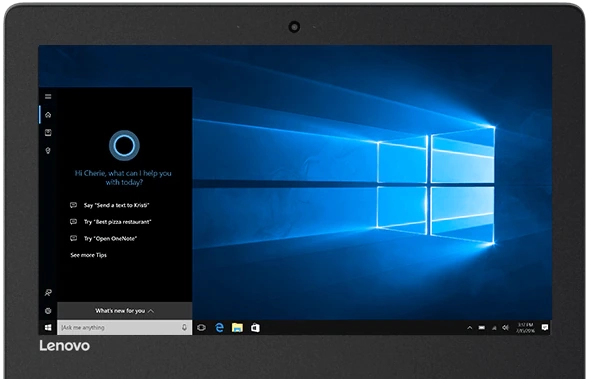The height and width of the screenshot is (379, 590).
Task: Open the taskbar clock and date
Action: (525, 328)
